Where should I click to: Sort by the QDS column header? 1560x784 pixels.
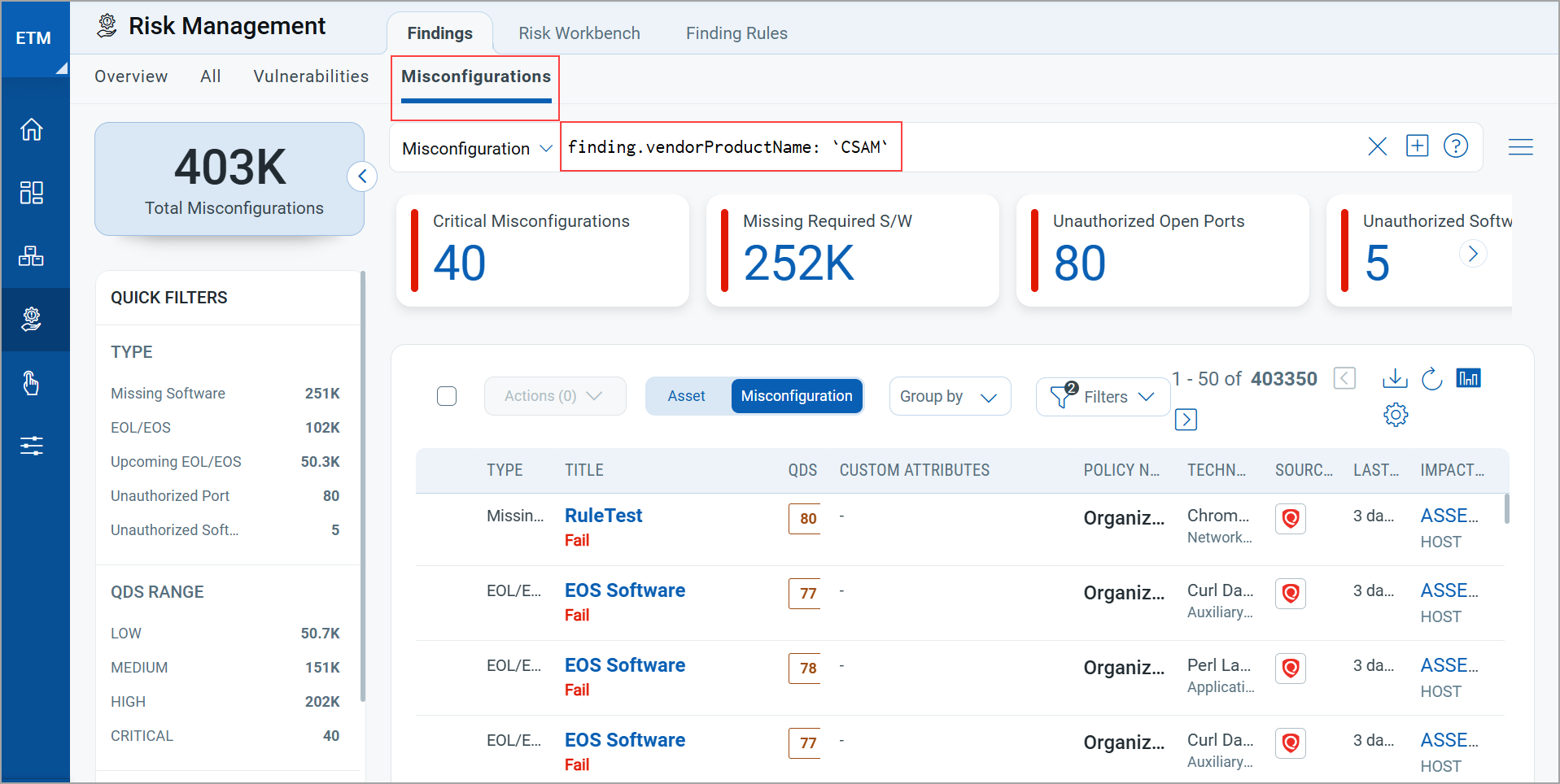coord(802,470)
